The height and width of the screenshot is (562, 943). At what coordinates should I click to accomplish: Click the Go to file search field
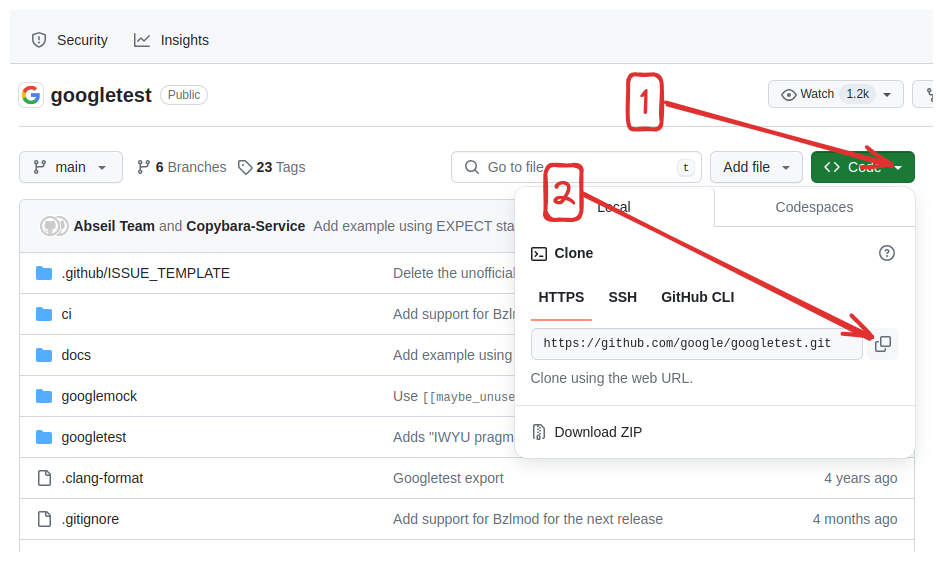click(x=576, y=167)
